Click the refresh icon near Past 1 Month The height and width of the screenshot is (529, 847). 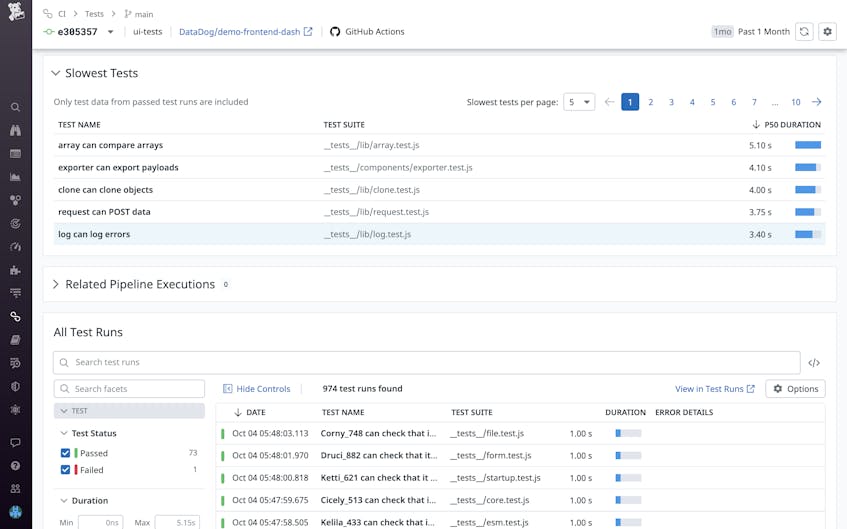click(x=804, y=32)
